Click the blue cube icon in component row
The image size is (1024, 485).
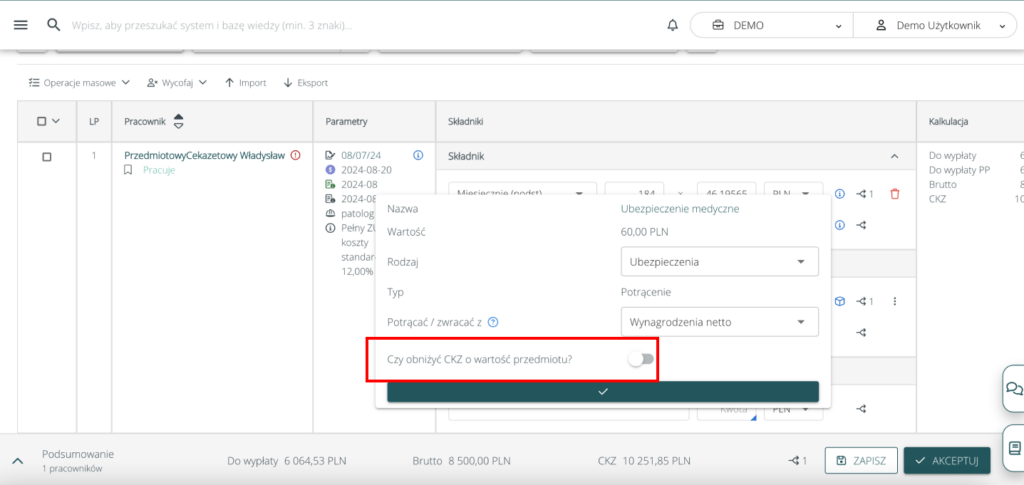coord(840,301)
